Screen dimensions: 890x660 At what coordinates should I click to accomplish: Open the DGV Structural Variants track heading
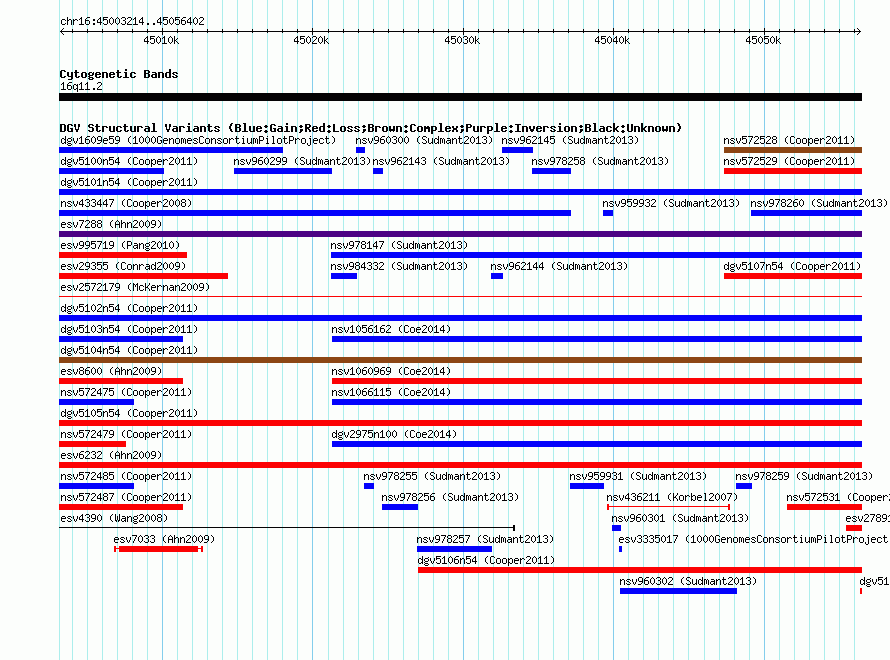(371, 128)
